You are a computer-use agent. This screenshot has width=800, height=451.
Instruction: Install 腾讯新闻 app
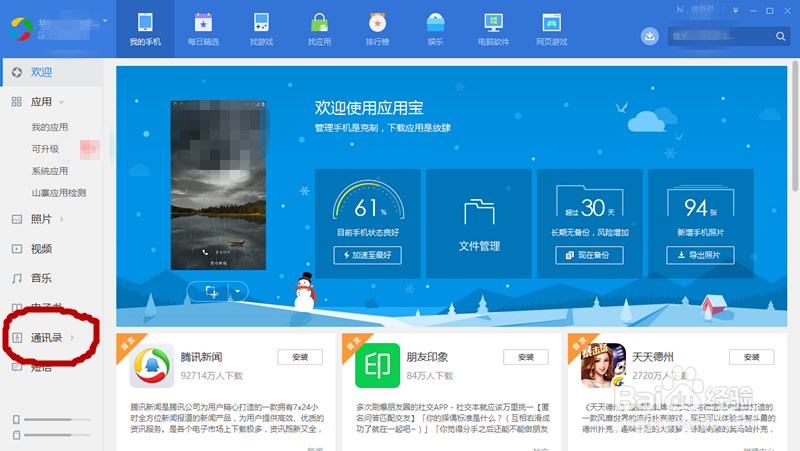pos(300,357)
